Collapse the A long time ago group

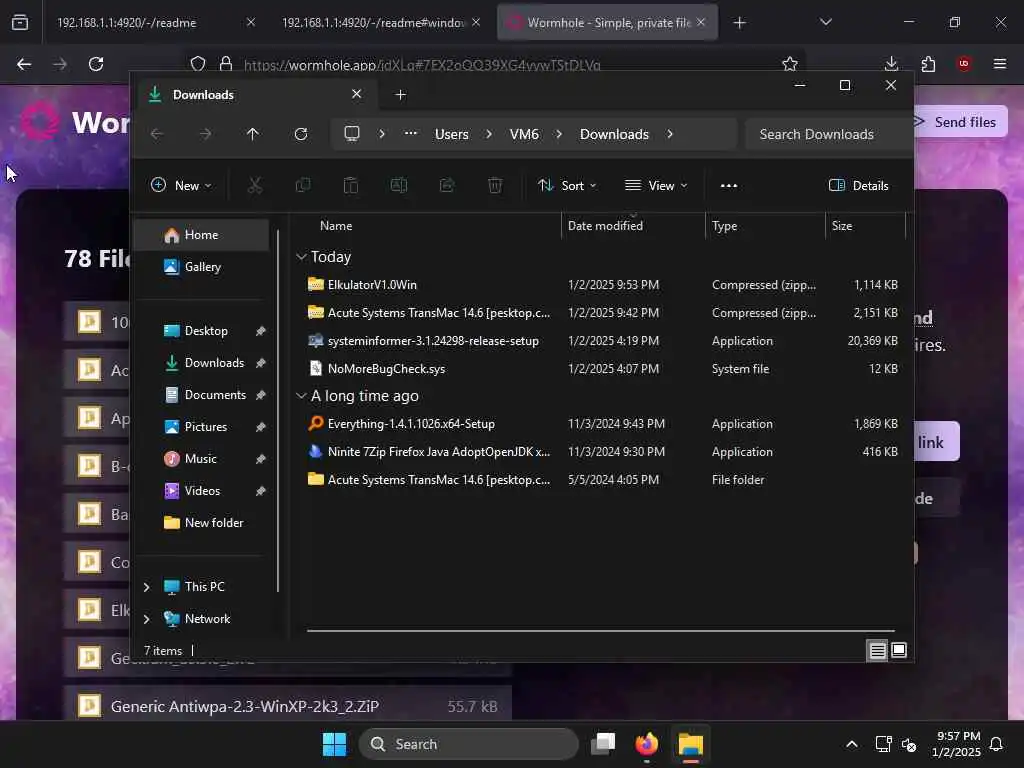click(x=301, y=396)
